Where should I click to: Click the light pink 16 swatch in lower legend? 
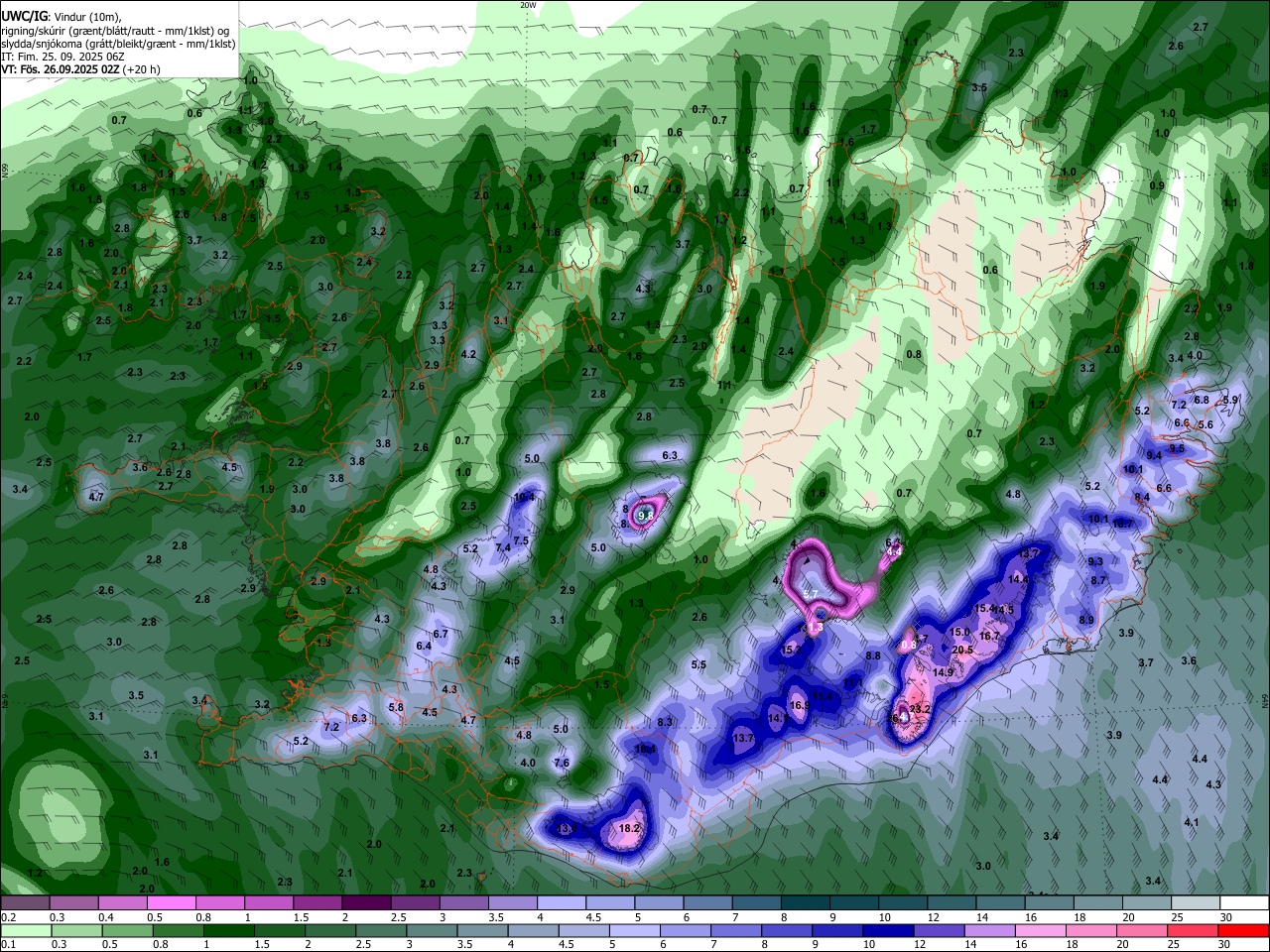(x=1041, y=931)
